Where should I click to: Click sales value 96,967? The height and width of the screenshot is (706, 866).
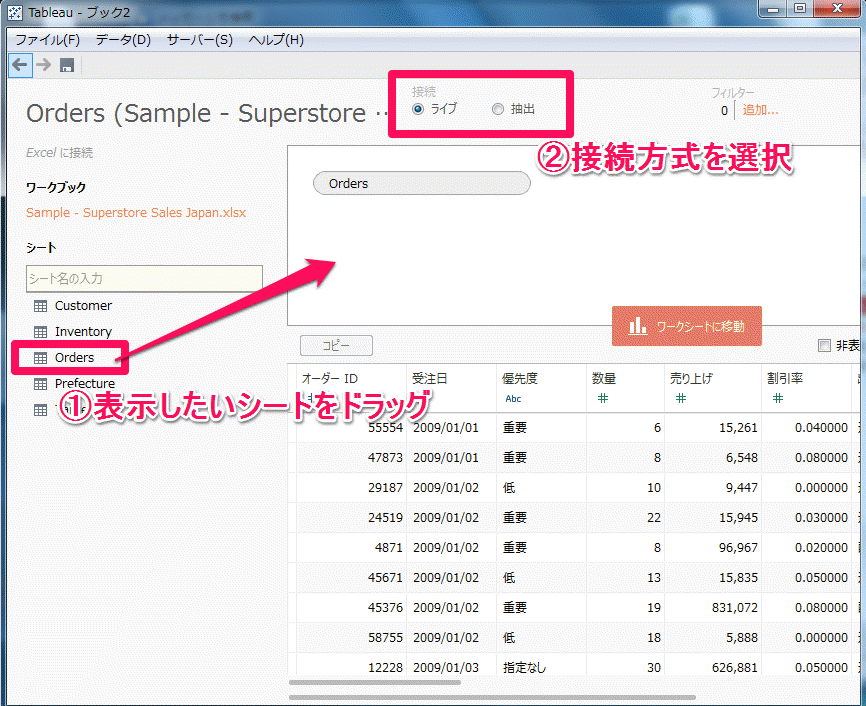[x=738, y=547]
